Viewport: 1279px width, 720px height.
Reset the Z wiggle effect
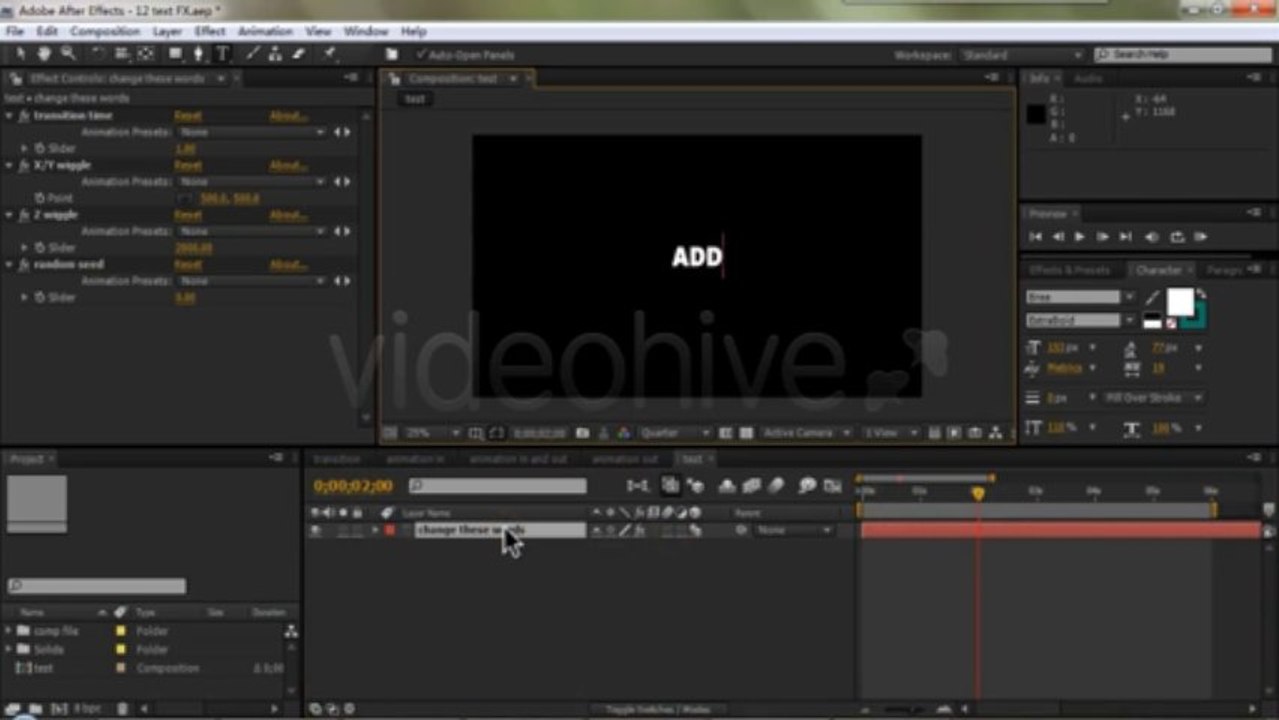tap(187, 215)
